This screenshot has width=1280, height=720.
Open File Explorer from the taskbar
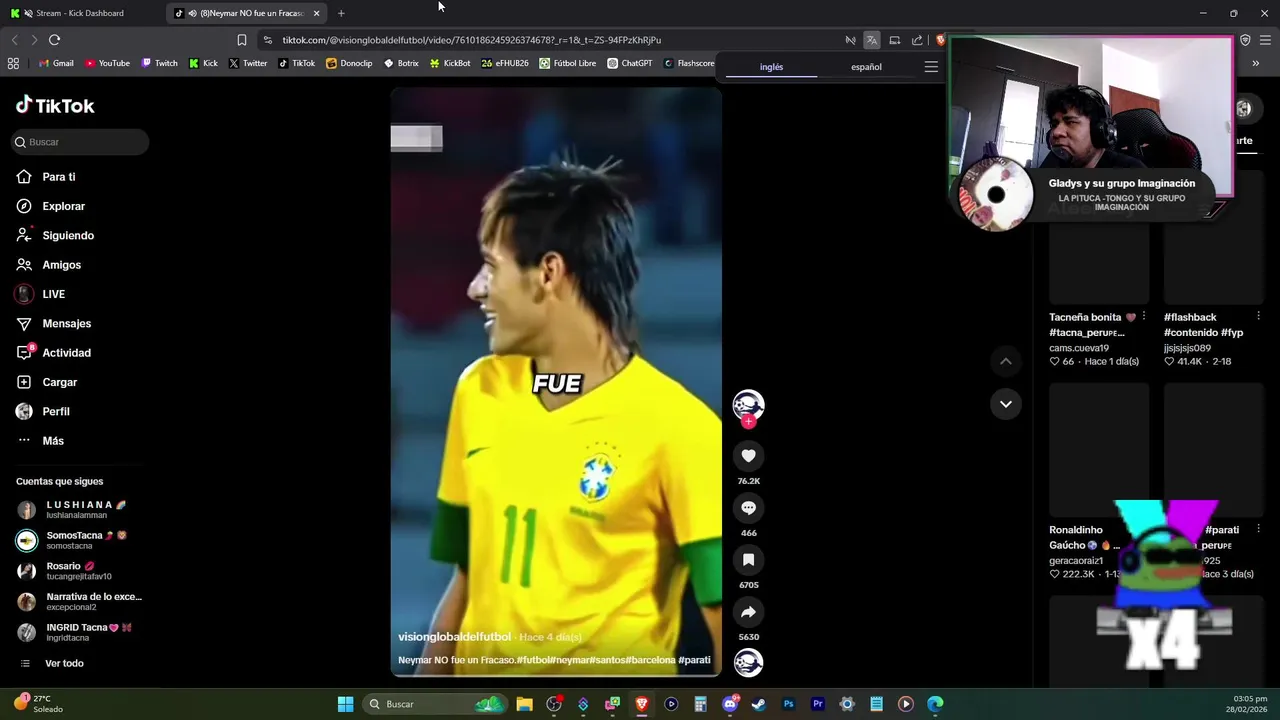pos(524,704)
